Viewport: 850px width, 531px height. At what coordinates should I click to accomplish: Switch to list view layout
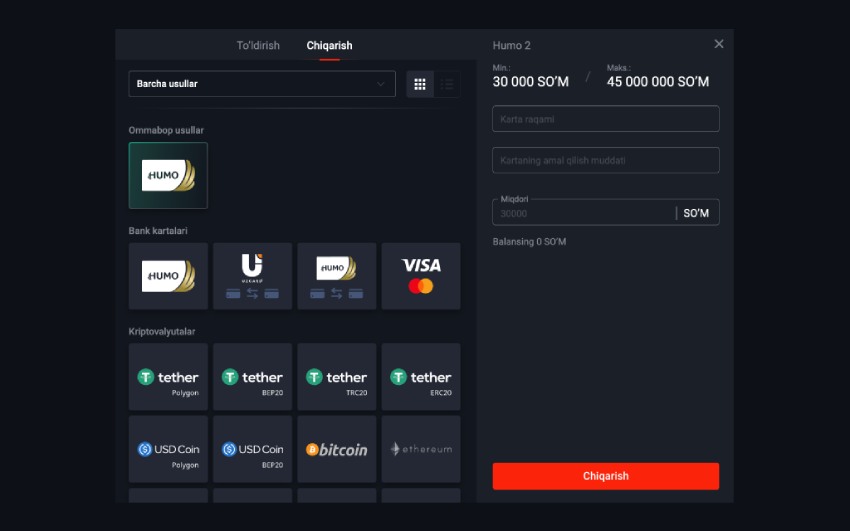click(447, 84)
